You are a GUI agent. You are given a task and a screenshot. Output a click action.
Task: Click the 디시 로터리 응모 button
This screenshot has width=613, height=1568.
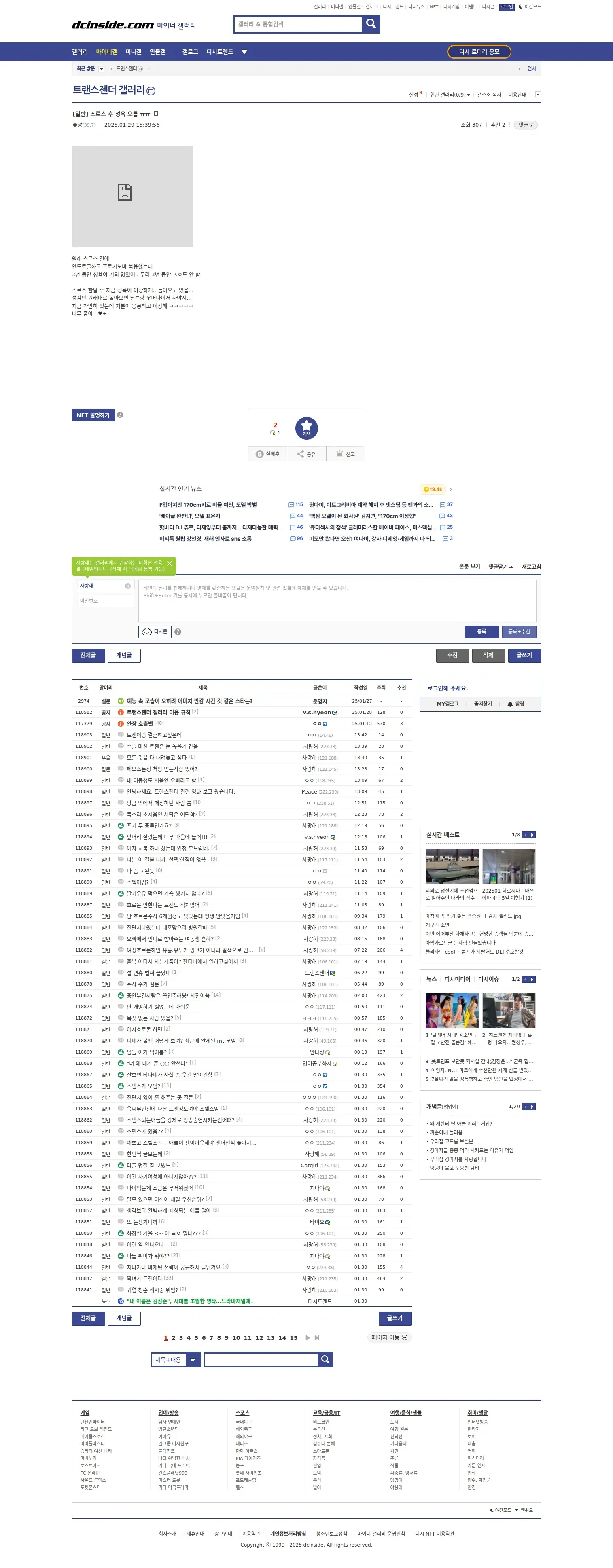[479, 52]
